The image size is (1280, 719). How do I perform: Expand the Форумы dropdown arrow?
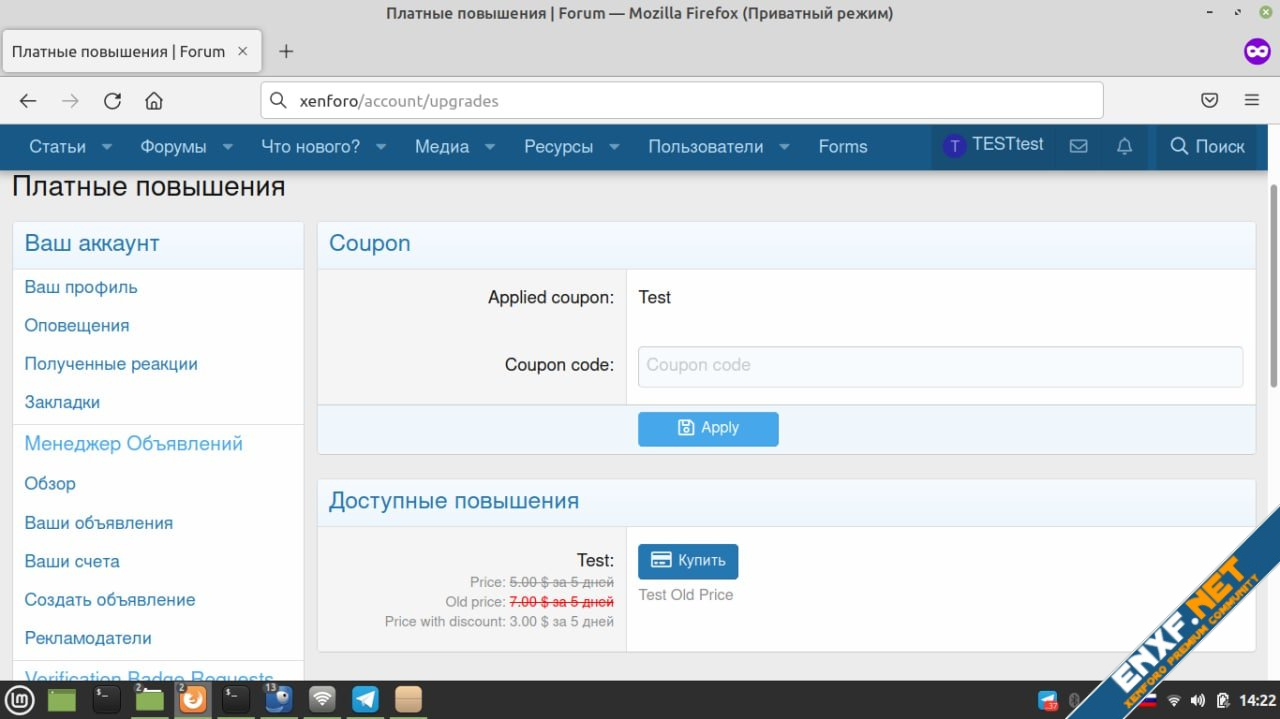(228, 147)
